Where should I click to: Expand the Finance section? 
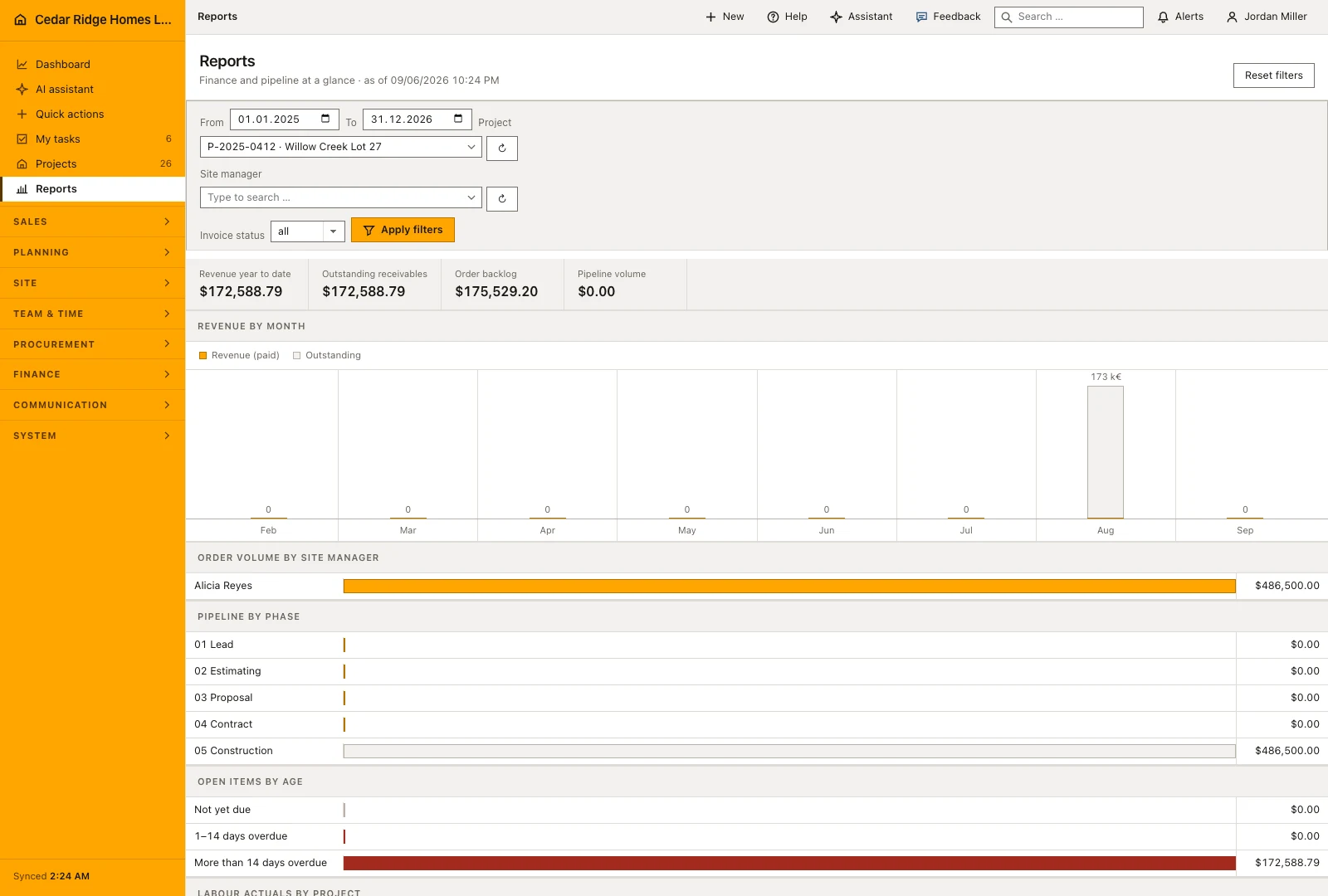(92, 374)
